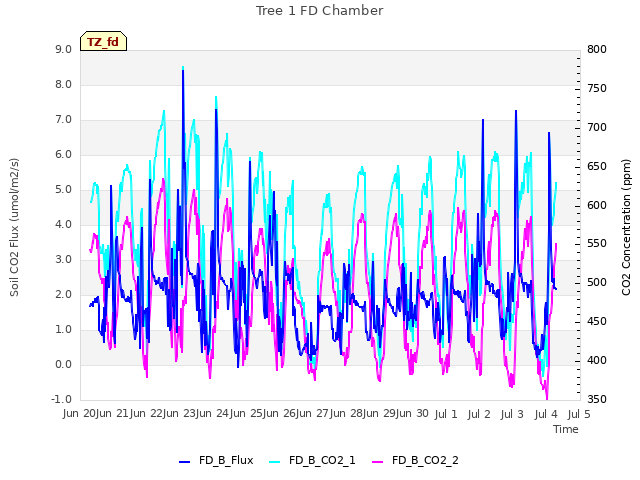Viewport: 640px width, 480px height.
Task: Click the 500 tick on right axis
Action: pos(597,282)
